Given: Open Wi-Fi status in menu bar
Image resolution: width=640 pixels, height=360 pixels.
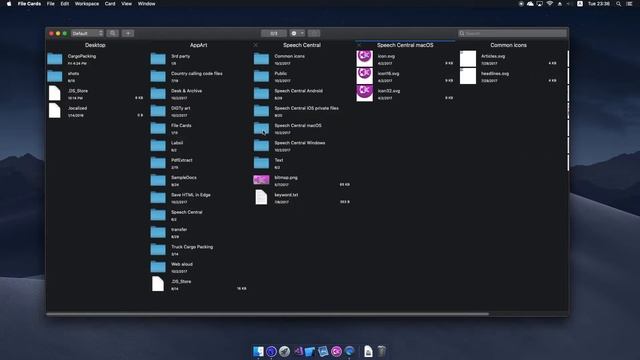Looking at the screenshot, I should (550, 4).
